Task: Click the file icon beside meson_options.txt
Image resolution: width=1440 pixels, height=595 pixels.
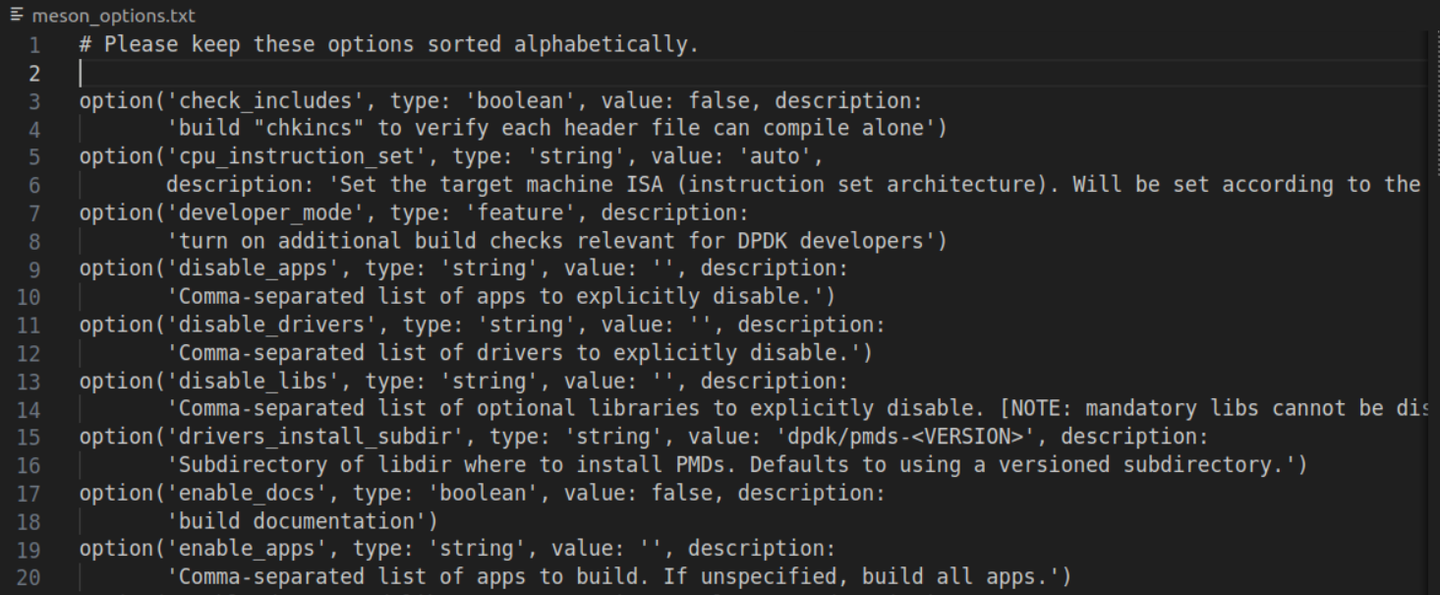Action: [x=17, y=15]
